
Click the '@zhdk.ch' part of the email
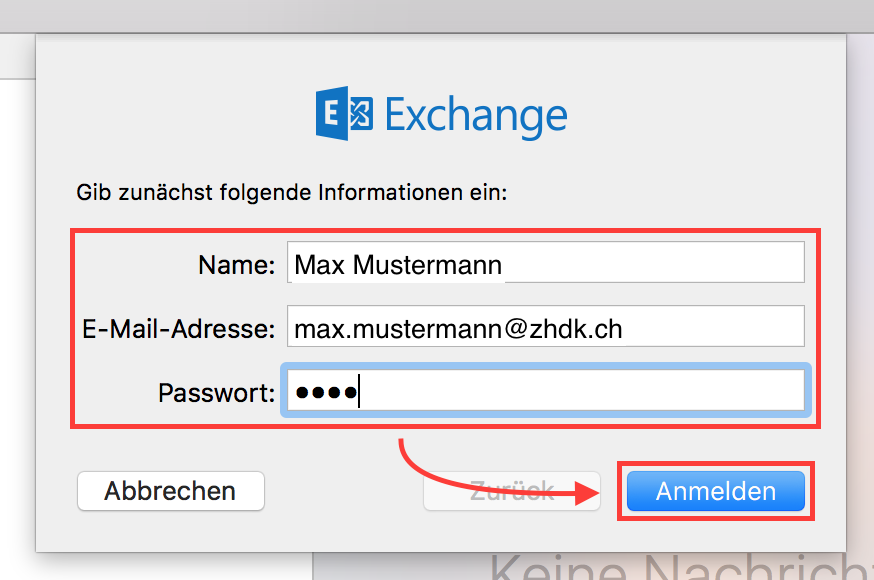(568, 328)
